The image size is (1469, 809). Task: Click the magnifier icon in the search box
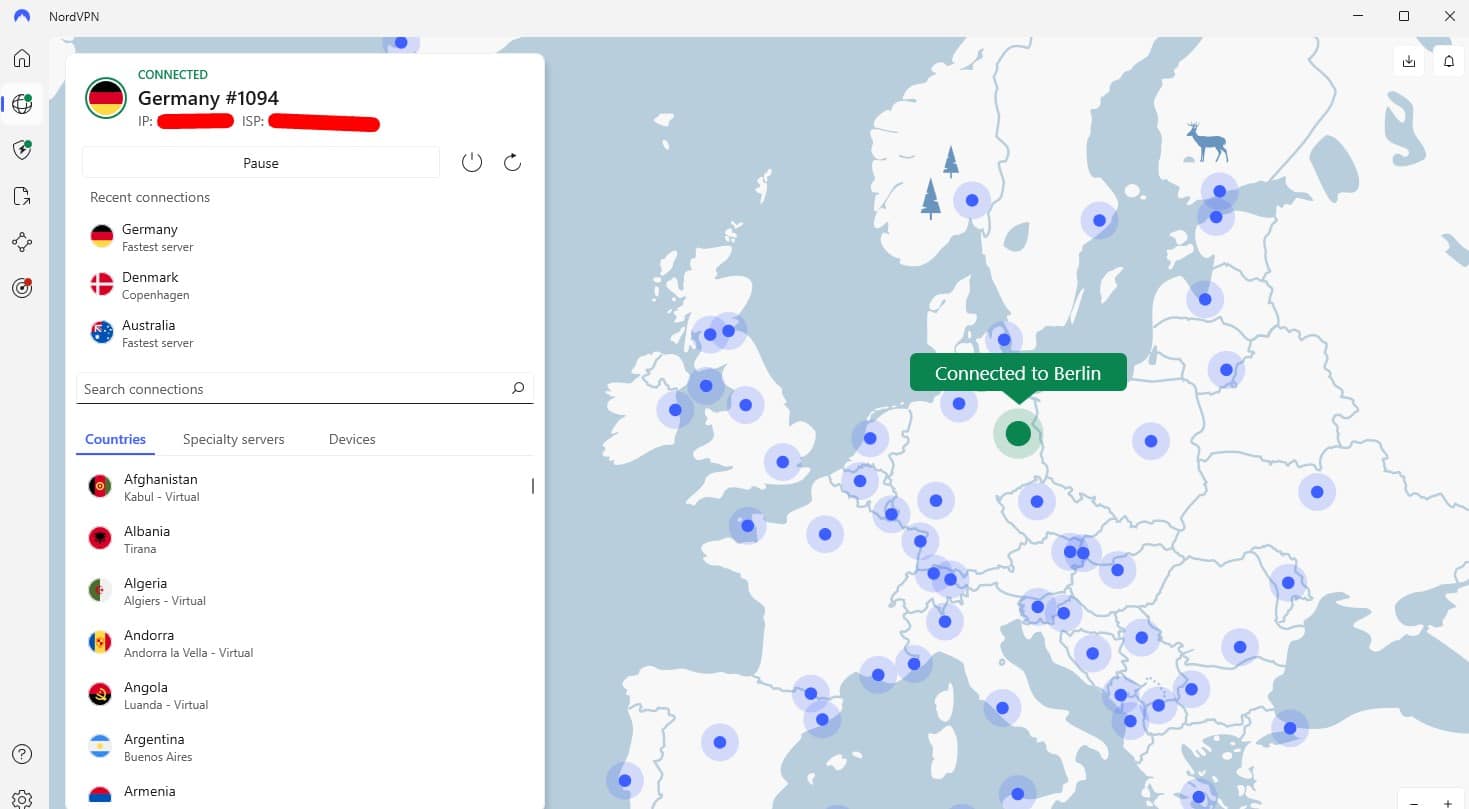click(518, 388)
